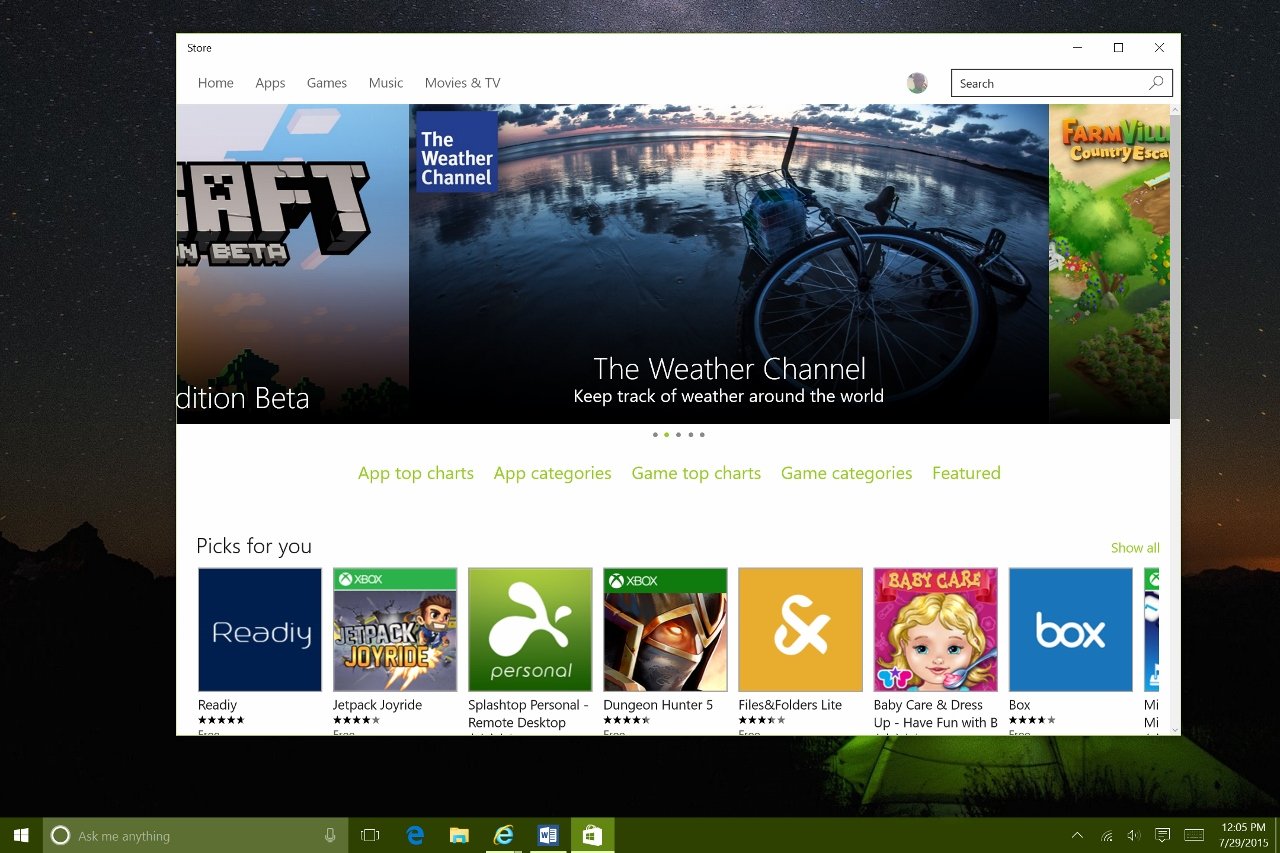The height and width of the screenshot is (853, 1280).
Task: Open the Jetpack Joyride app tile
Action: point(395,629)
